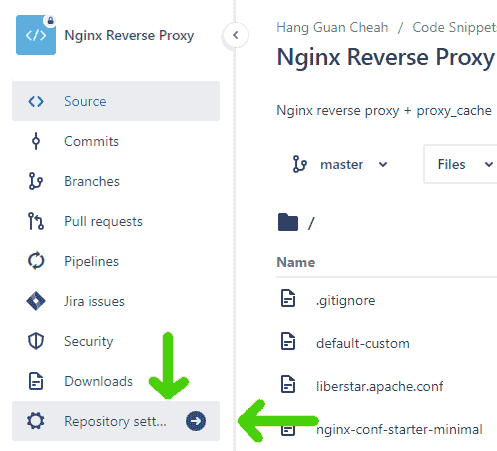This screenshot has height=451, width=497.
Task: Click the Source angle-brackets icon
Action: pos(36,101)
